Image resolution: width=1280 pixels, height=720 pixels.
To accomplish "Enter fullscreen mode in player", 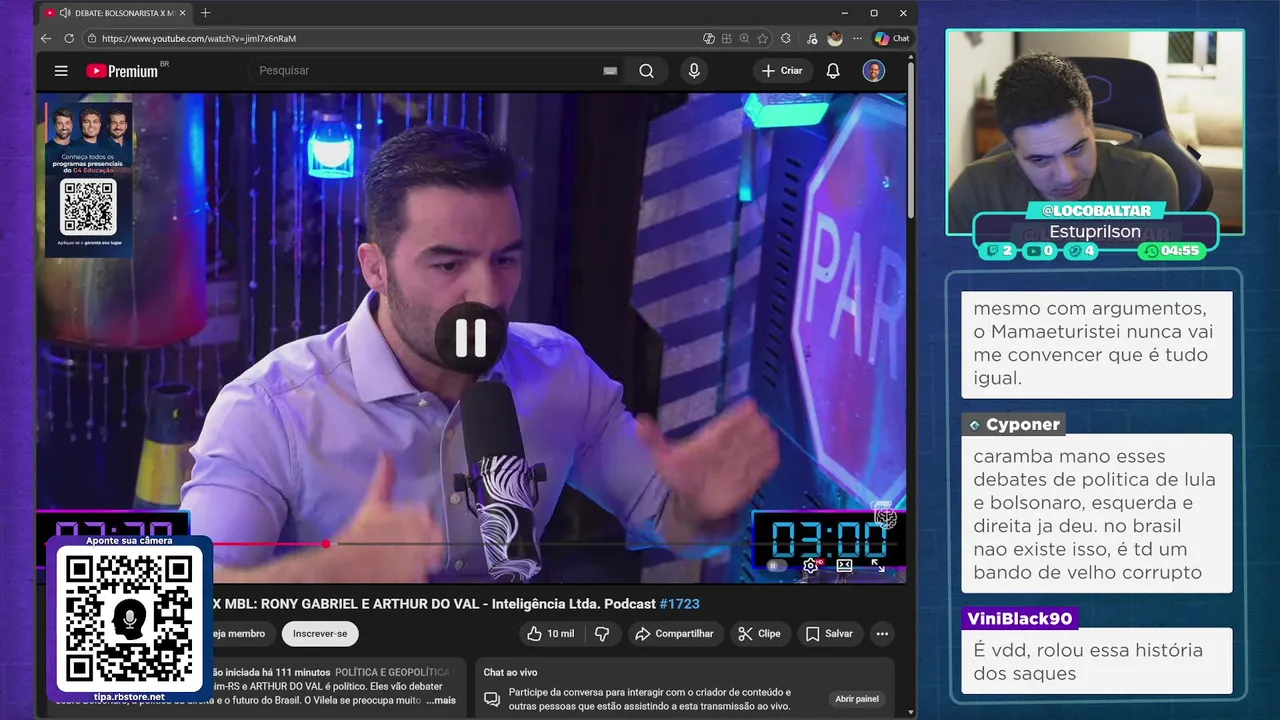I will [877, 566].
